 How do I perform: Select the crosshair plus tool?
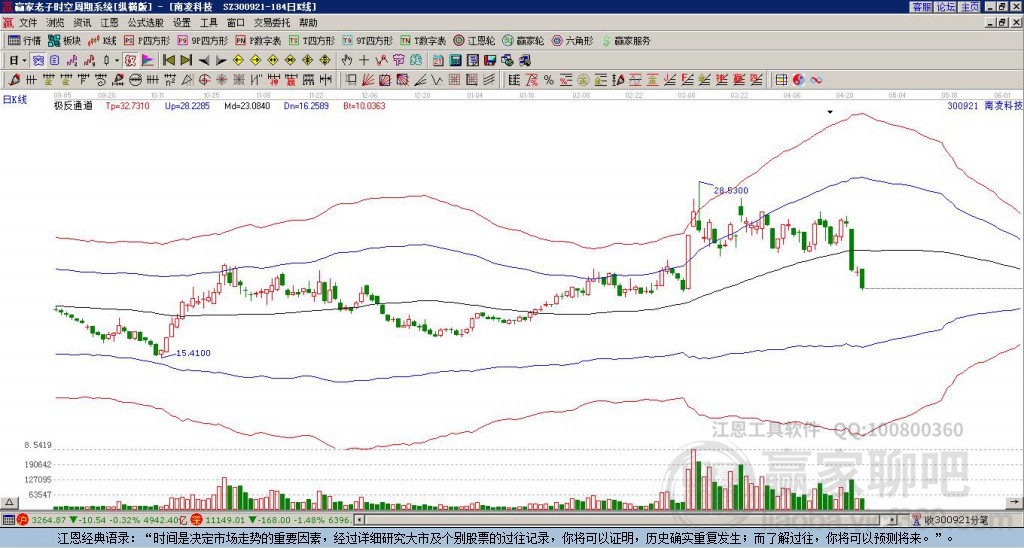(364, 60)
